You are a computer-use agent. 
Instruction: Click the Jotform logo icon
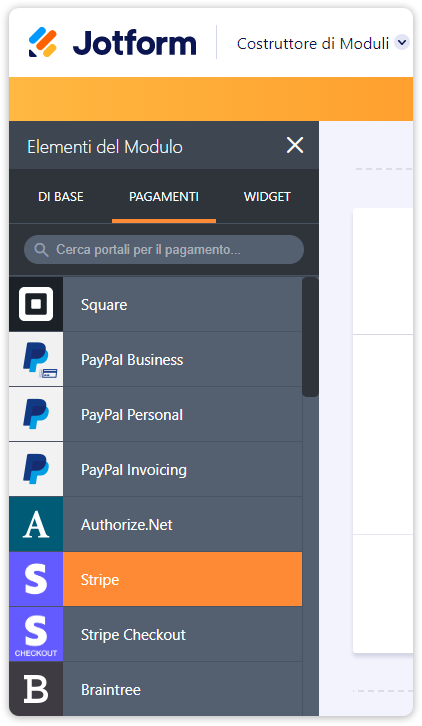pyautogui.click(x=43, y=42)
